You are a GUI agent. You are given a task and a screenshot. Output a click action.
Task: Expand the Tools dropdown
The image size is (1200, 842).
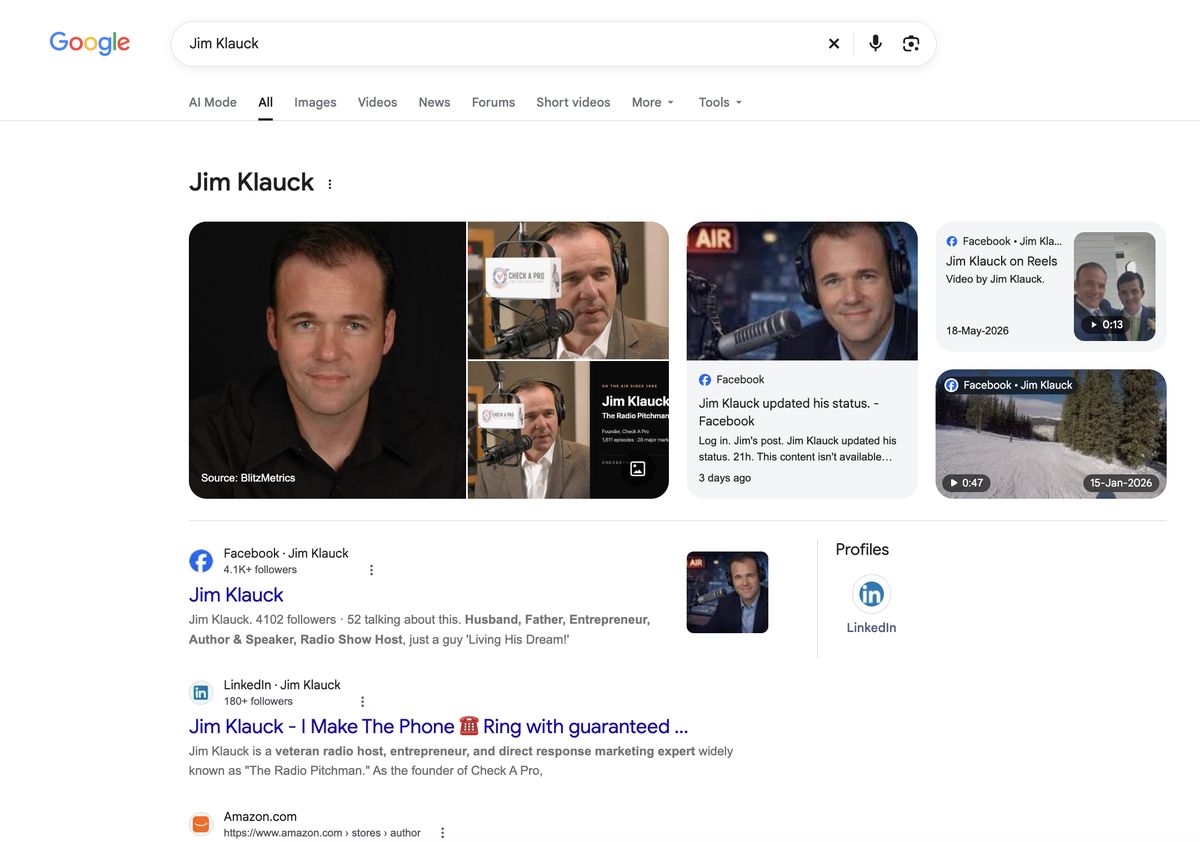pos(720,102)
